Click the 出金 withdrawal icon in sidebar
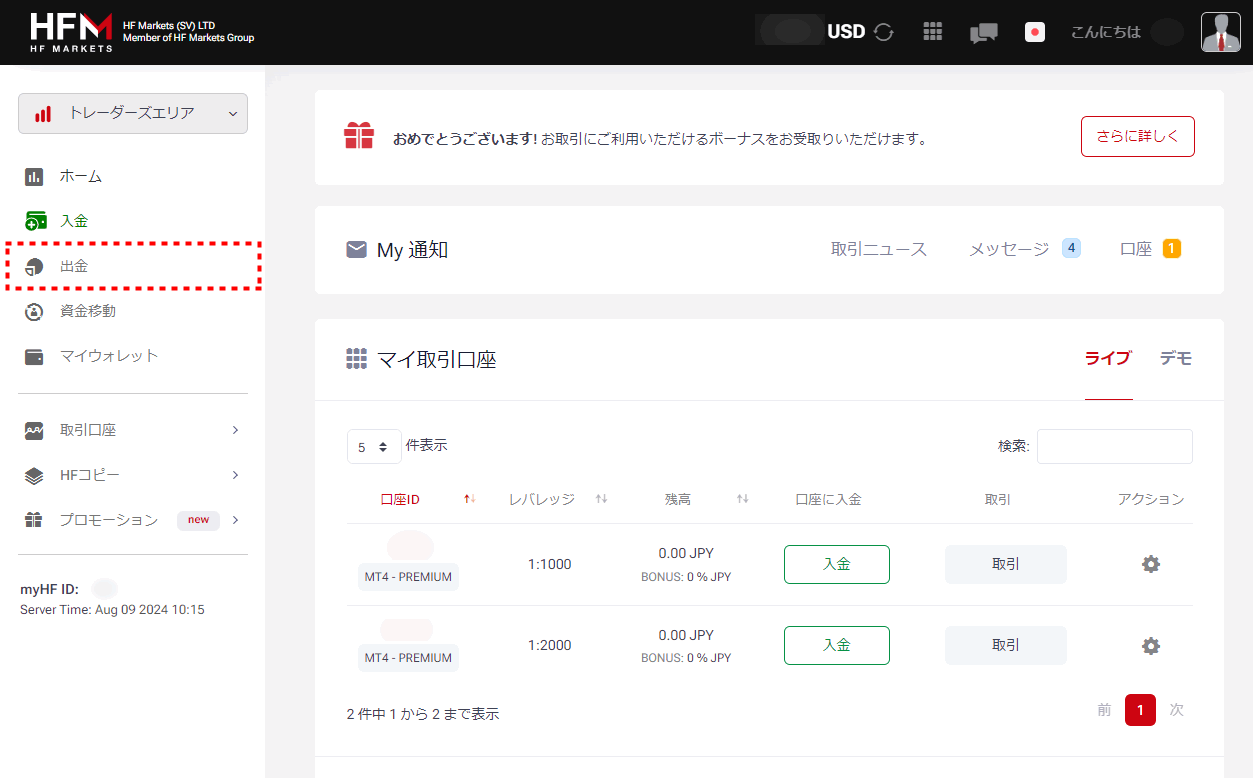1253x778 pixels. [34, 266]
